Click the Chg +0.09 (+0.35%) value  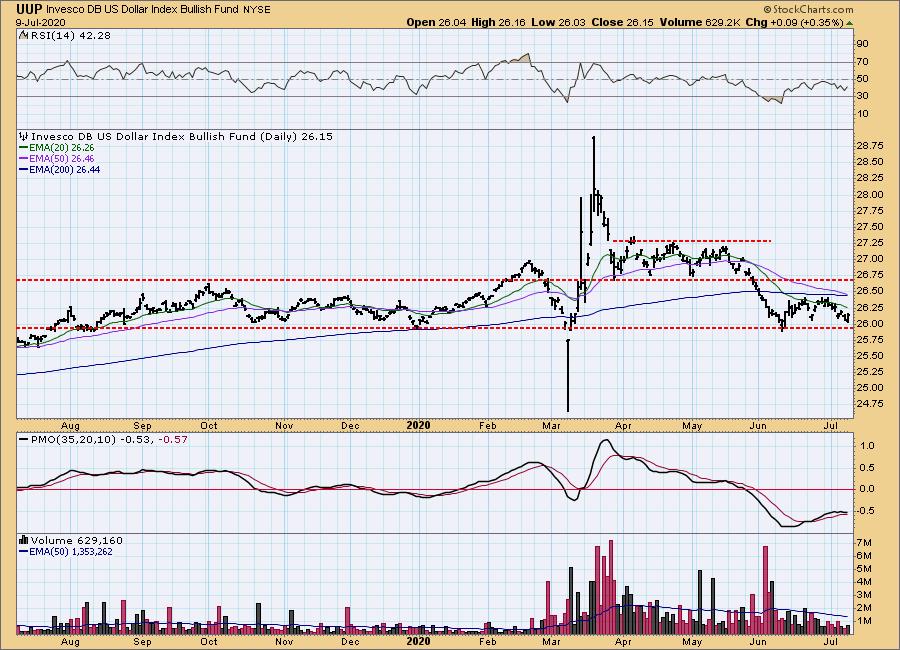[794, 22]
